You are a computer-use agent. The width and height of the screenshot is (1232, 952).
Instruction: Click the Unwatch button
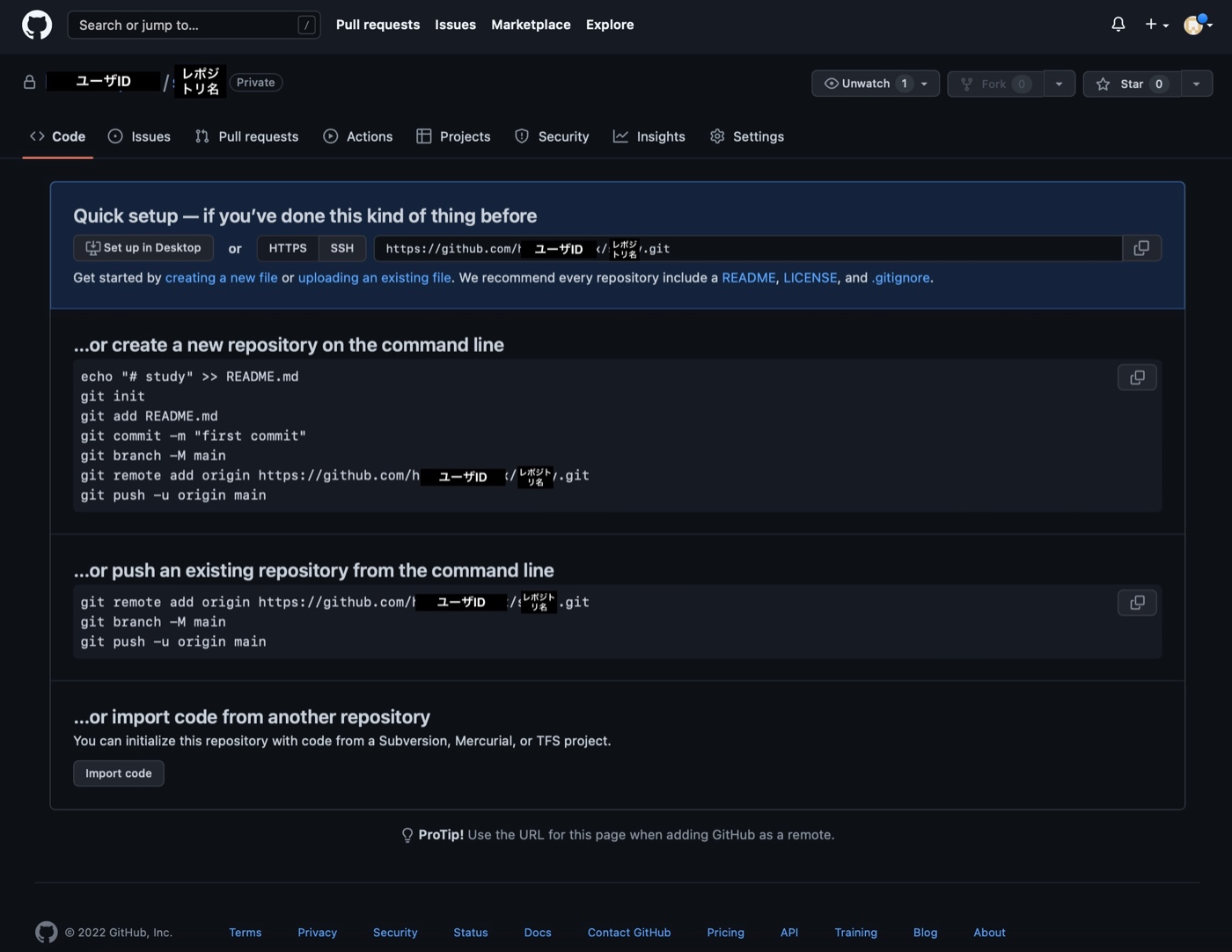875,84
